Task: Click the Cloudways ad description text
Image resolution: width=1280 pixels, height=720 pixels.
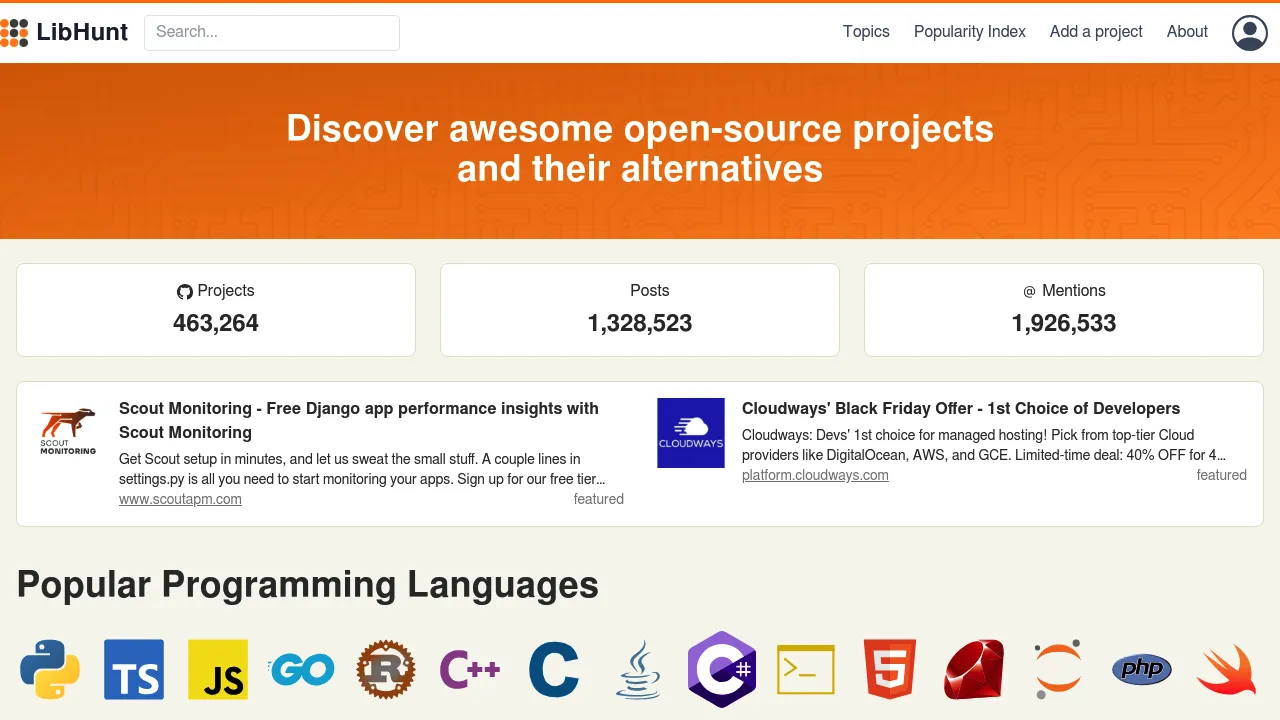Action: (x=984, y=445)
